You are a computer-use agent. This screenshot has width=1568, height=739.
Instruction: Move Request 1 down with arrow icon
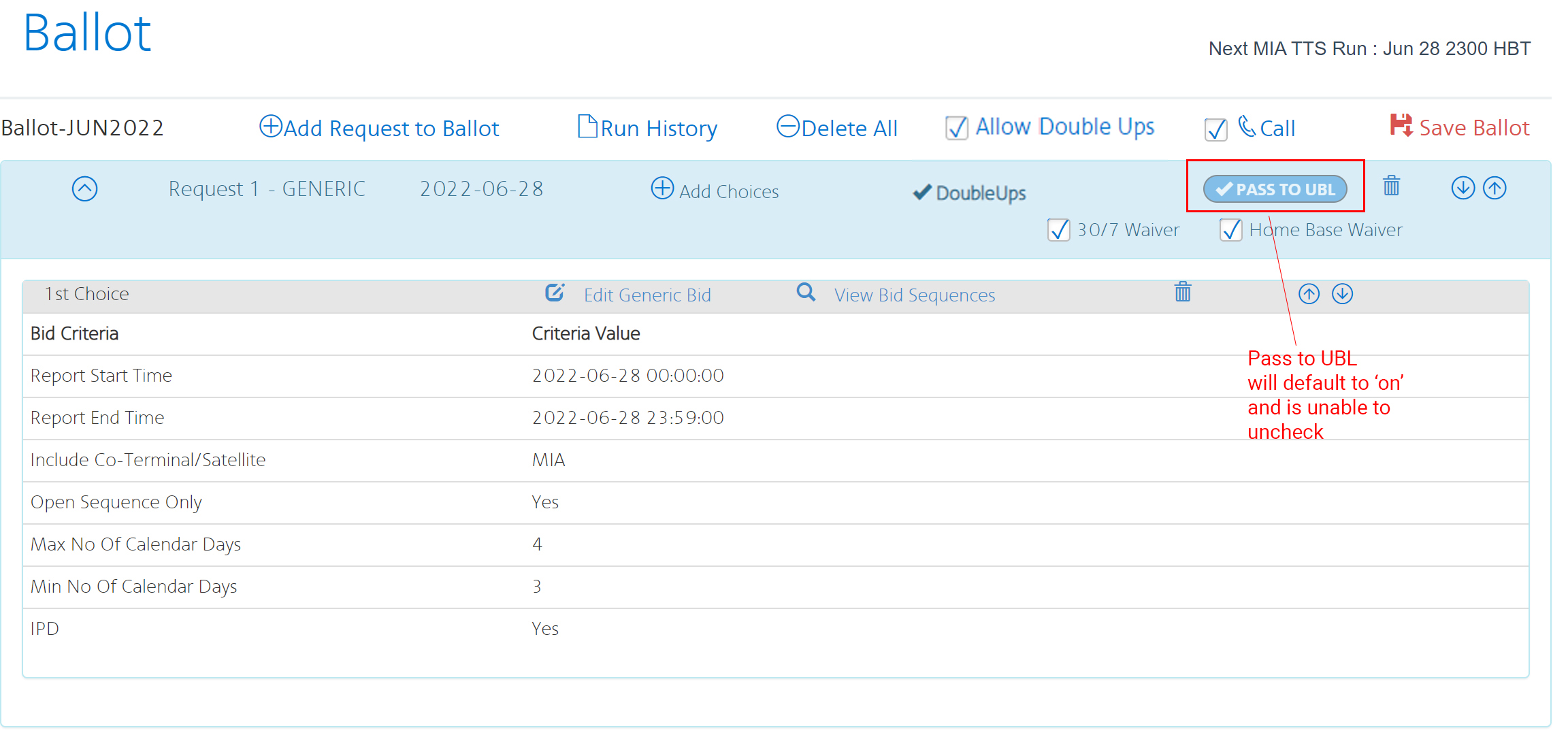point(1463,188)
